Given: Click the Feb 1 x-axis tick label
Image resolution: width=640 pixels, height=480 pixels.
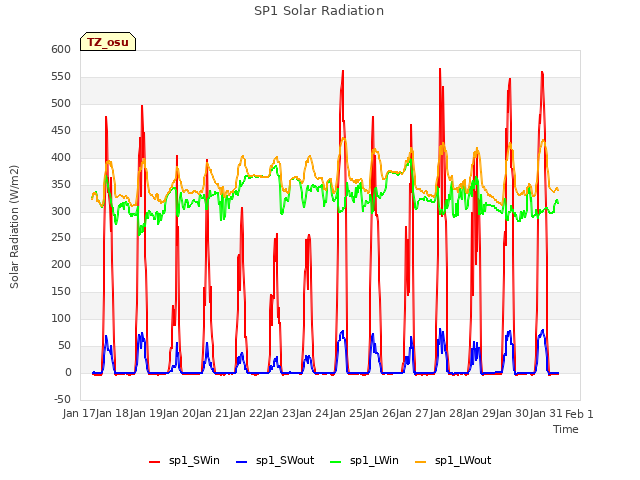Looking at the screenshot, I should tap(579, 414).
